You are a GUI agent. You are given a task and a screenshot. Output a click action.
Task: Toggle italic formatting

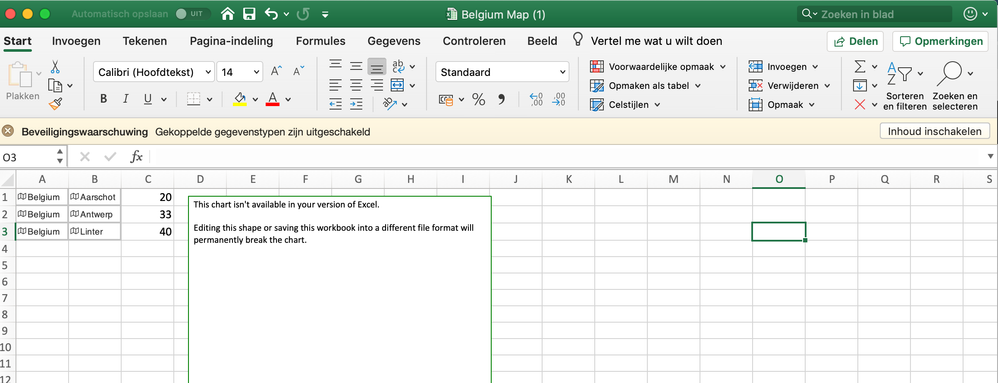click(x=125, y=99)
